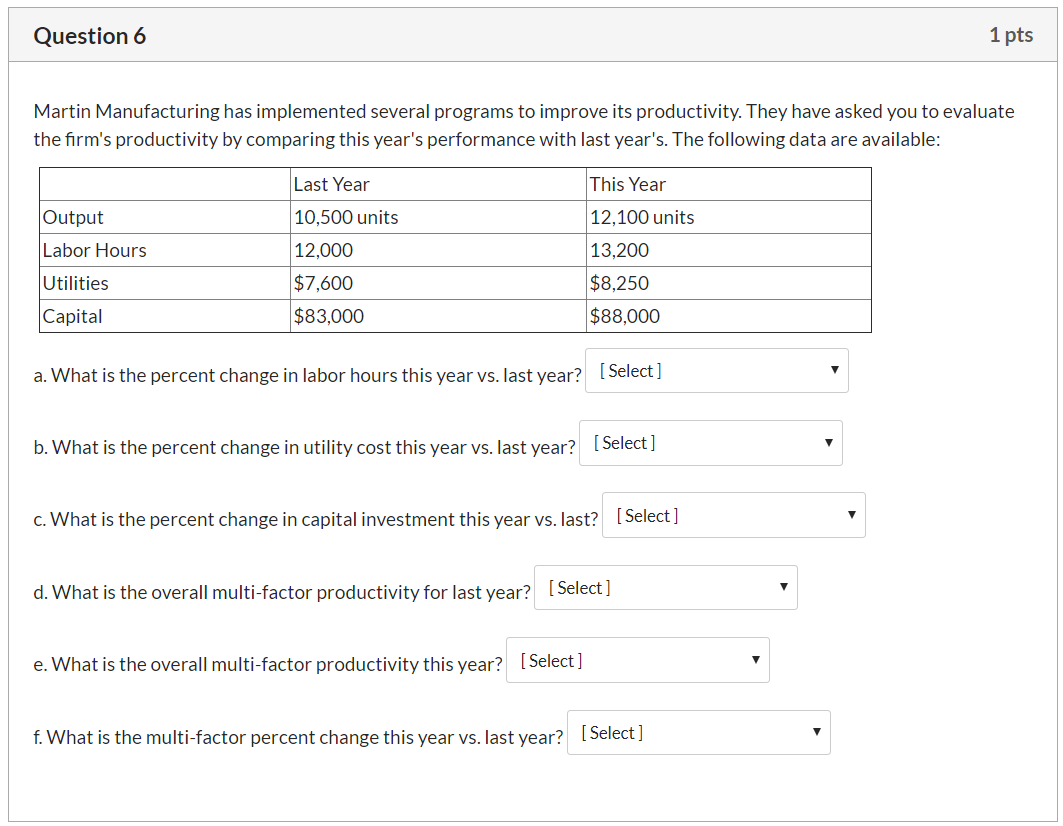
Task: Open the multi-factor percent change dropdown
Action: [x=698, y=733]
